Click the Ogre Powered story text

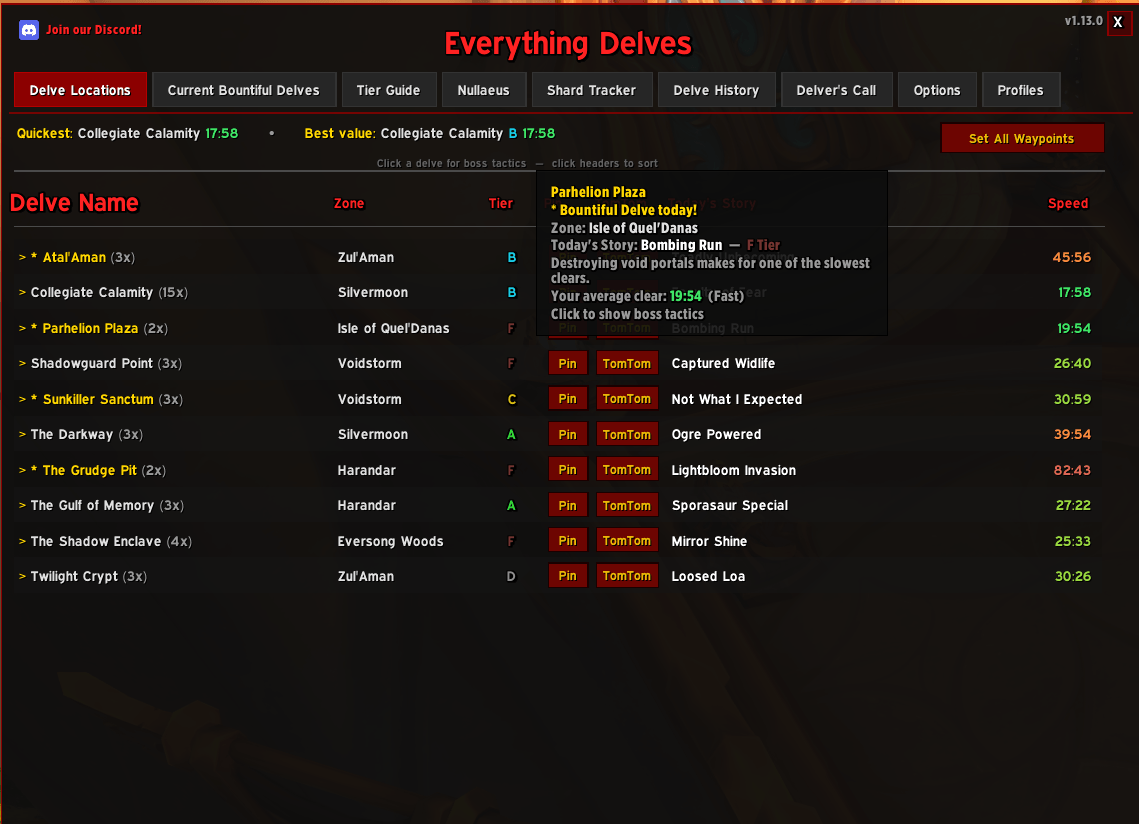(716, 435)
